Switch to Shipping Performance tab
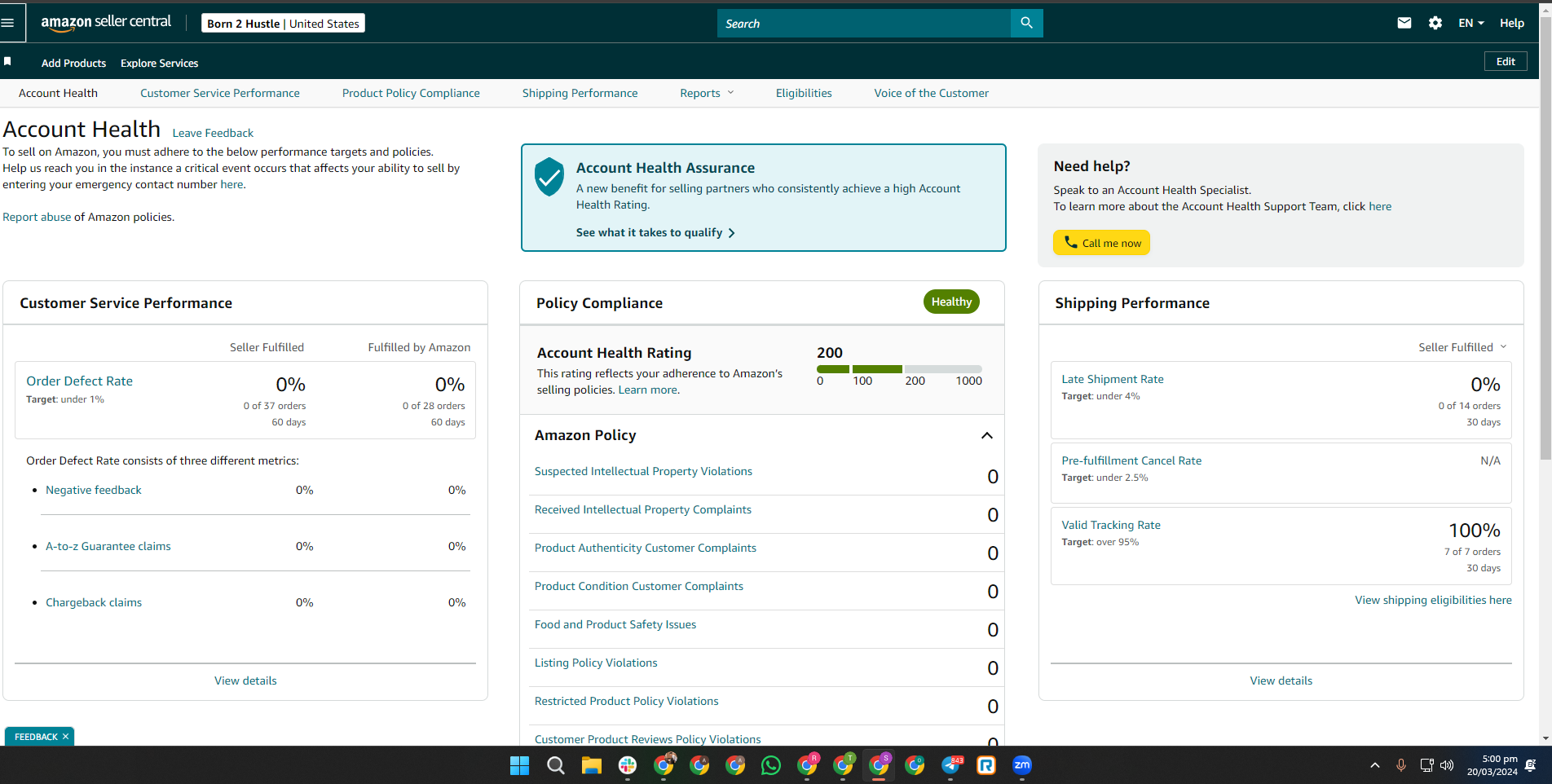1552x784 pixels. 580,93
